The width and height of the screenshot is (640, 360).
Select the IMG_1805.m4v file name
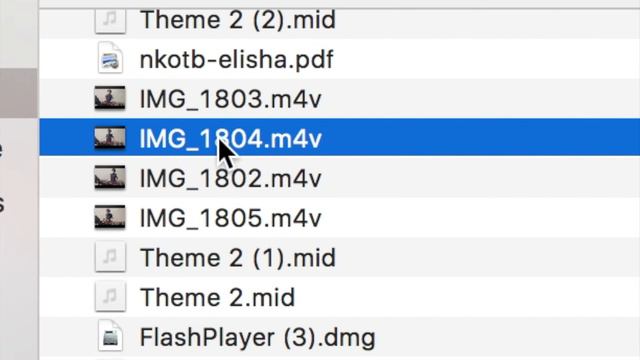[x=231, y=218]
